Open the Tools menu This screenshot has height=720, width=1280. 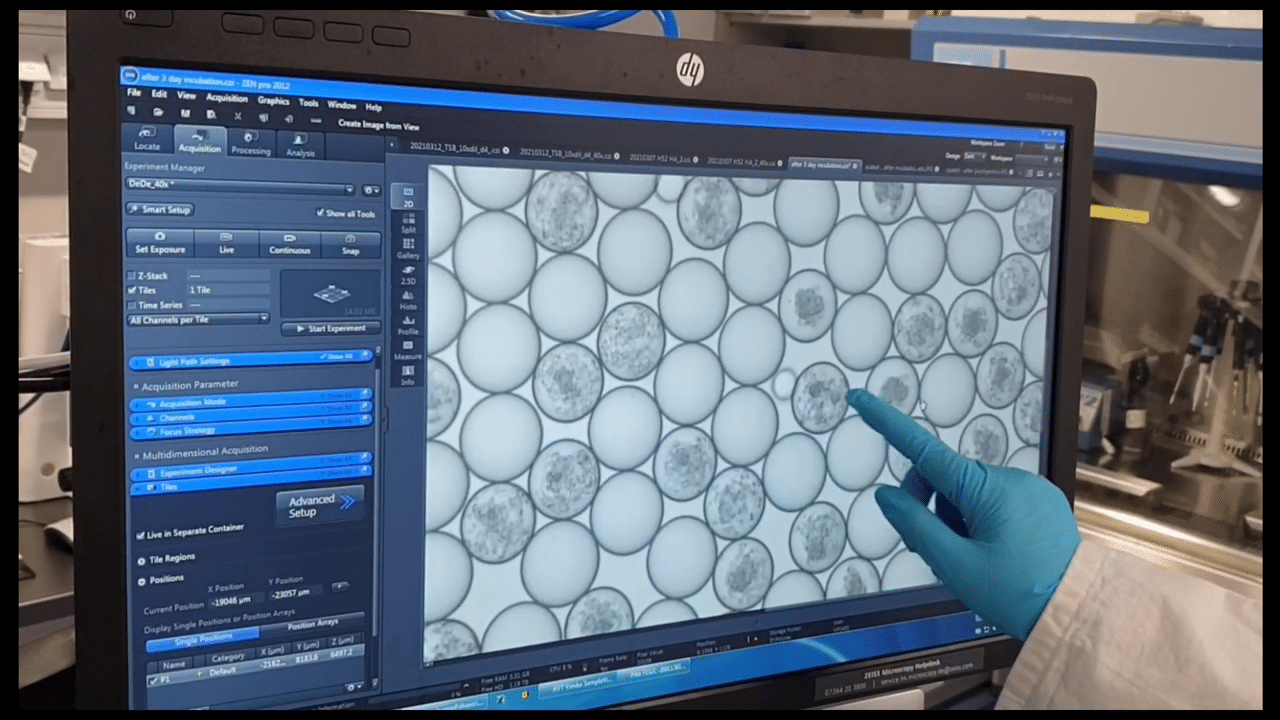click(x=309, y=102)
